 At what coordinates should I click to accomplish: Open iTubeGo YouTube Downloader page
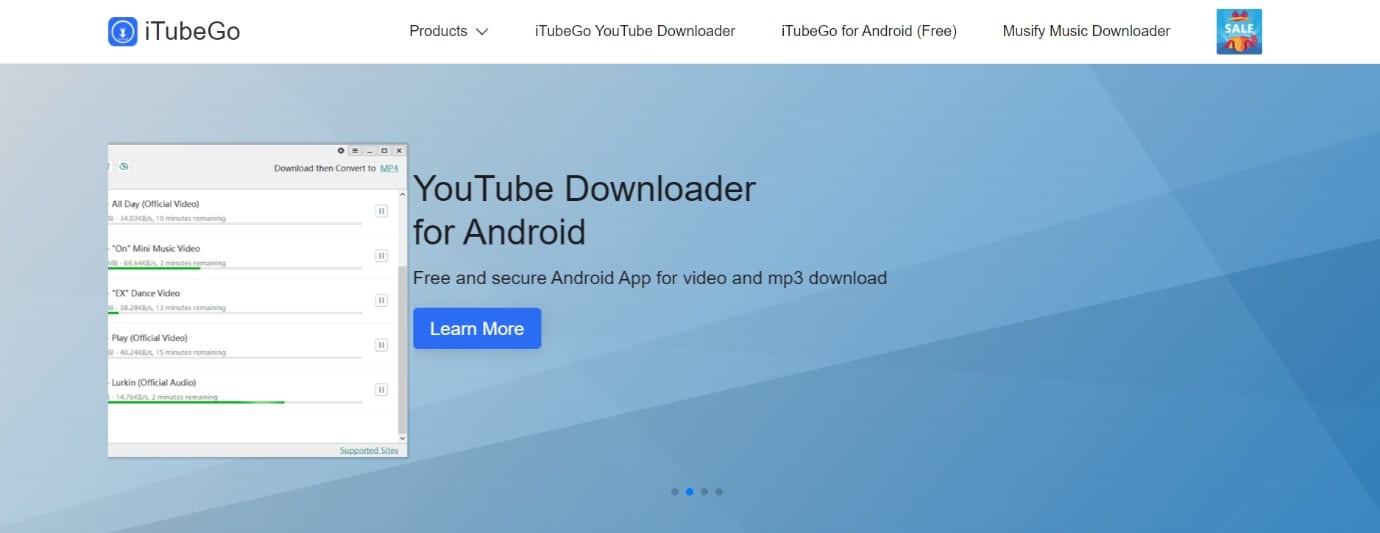tap(635, 31)
